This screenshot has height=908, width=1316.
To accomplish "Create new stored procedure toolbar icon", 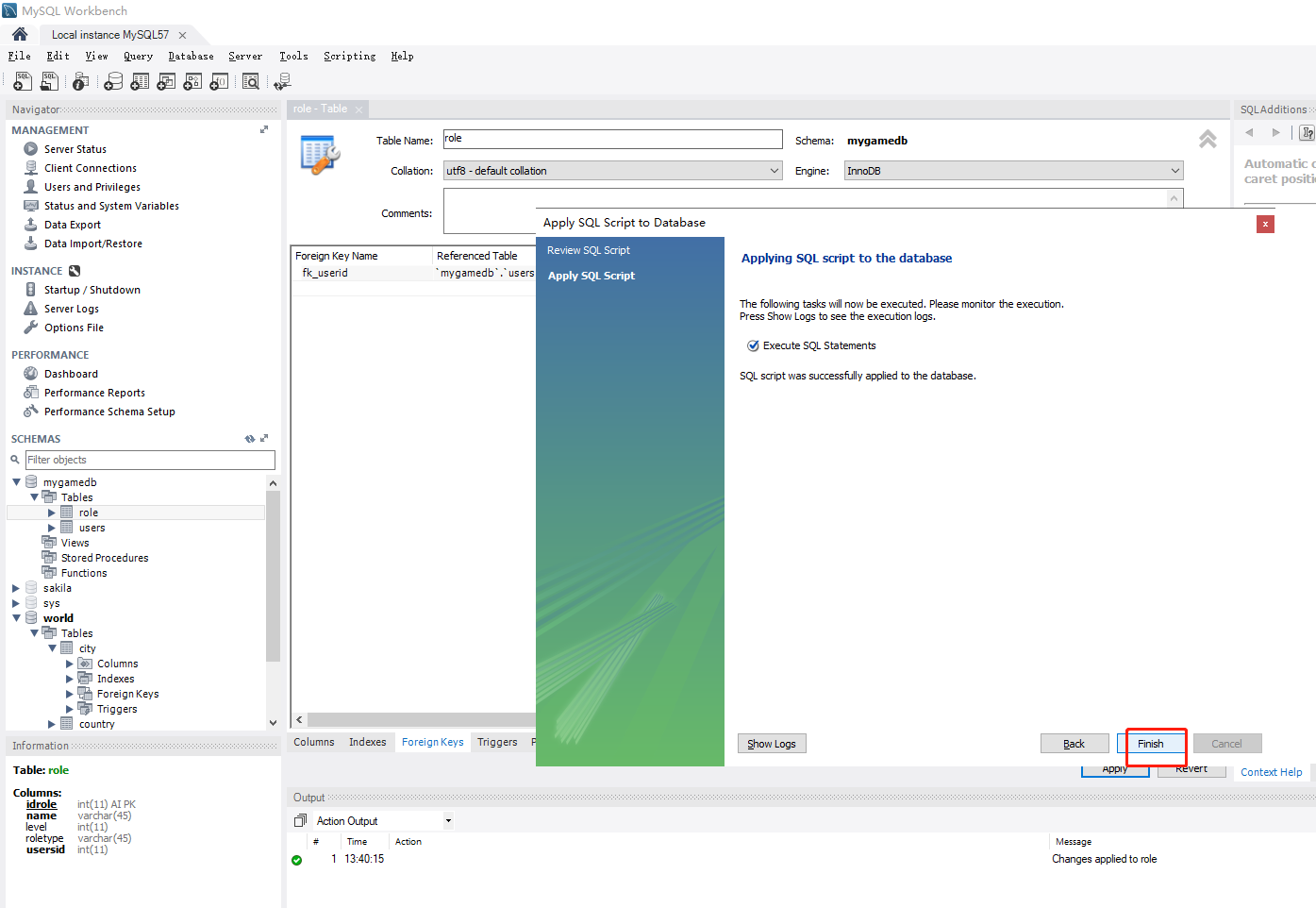I will click(192, 82).
